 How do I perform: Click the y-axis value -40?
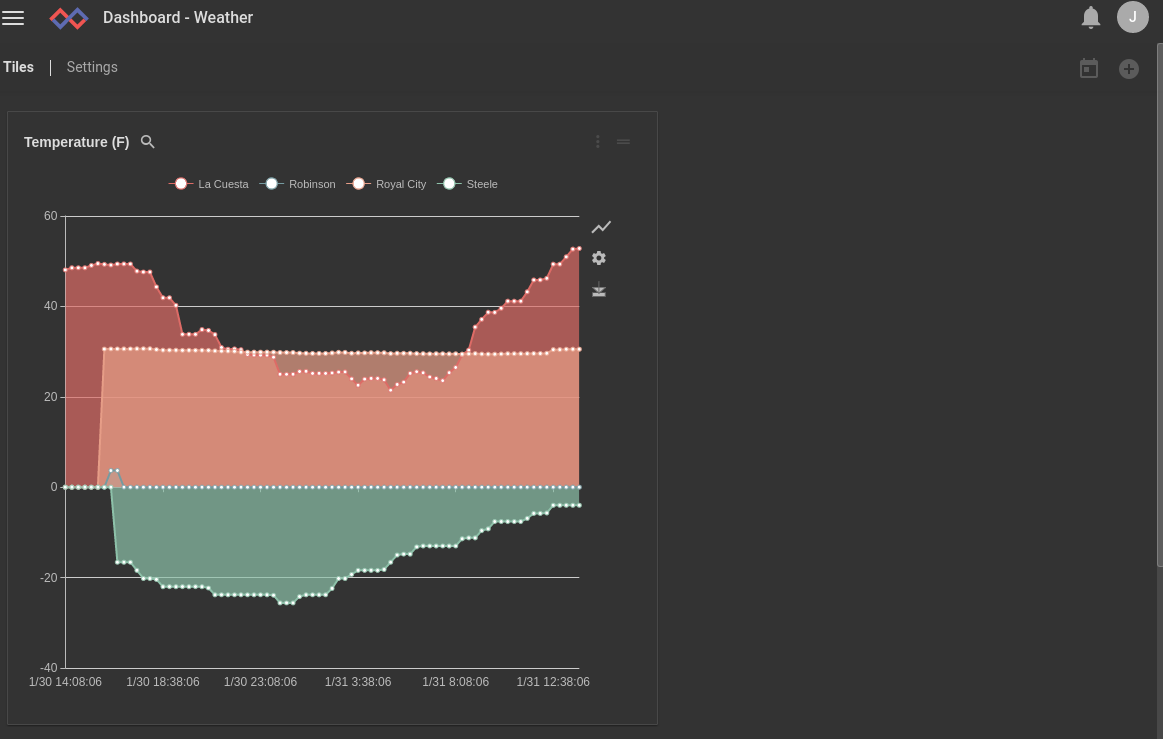(x=48, y=668)
